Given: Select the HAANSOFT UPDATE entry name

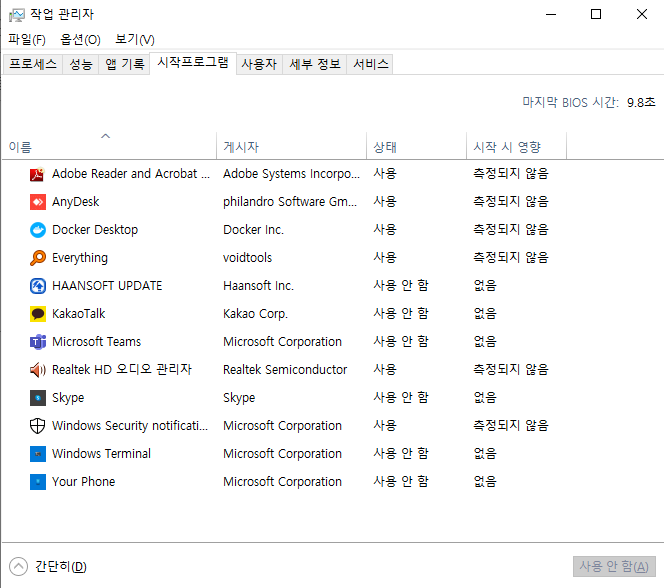Looking at the screenshot, I should 107,286.
